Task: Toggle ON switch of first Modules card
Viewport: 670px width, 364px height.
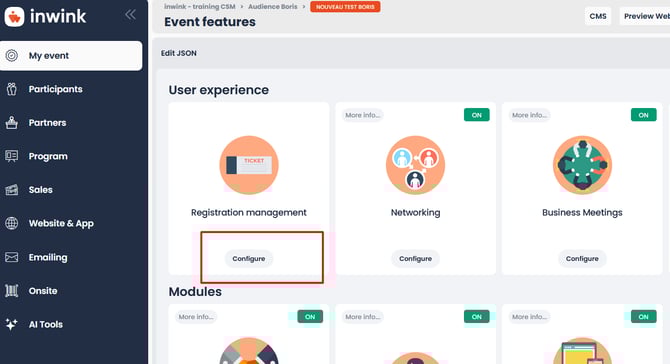Action: pyautogui.click(x=310, y=317)
